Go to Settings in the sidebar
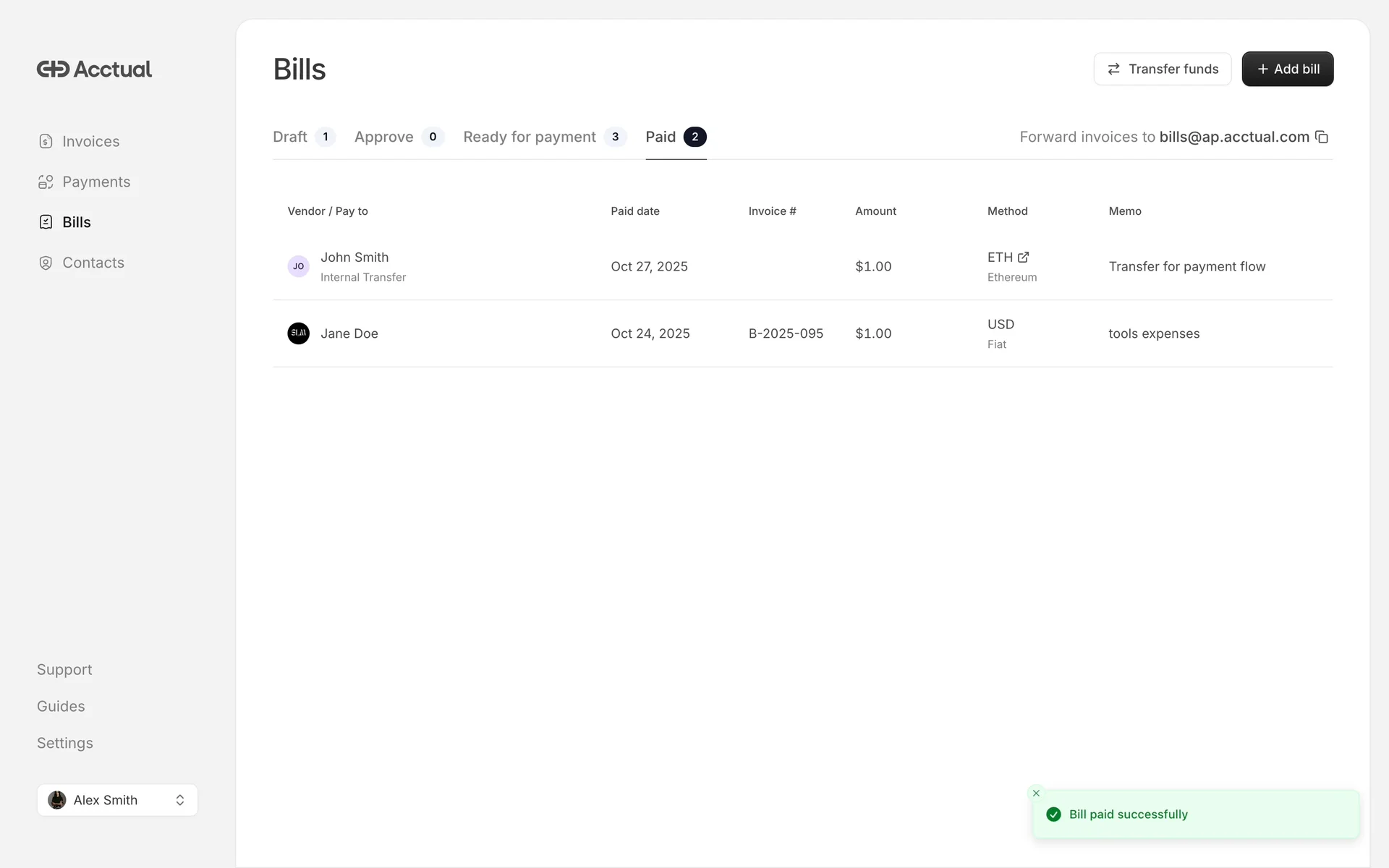Viewport: 1389px width, 868px height. 65,744
